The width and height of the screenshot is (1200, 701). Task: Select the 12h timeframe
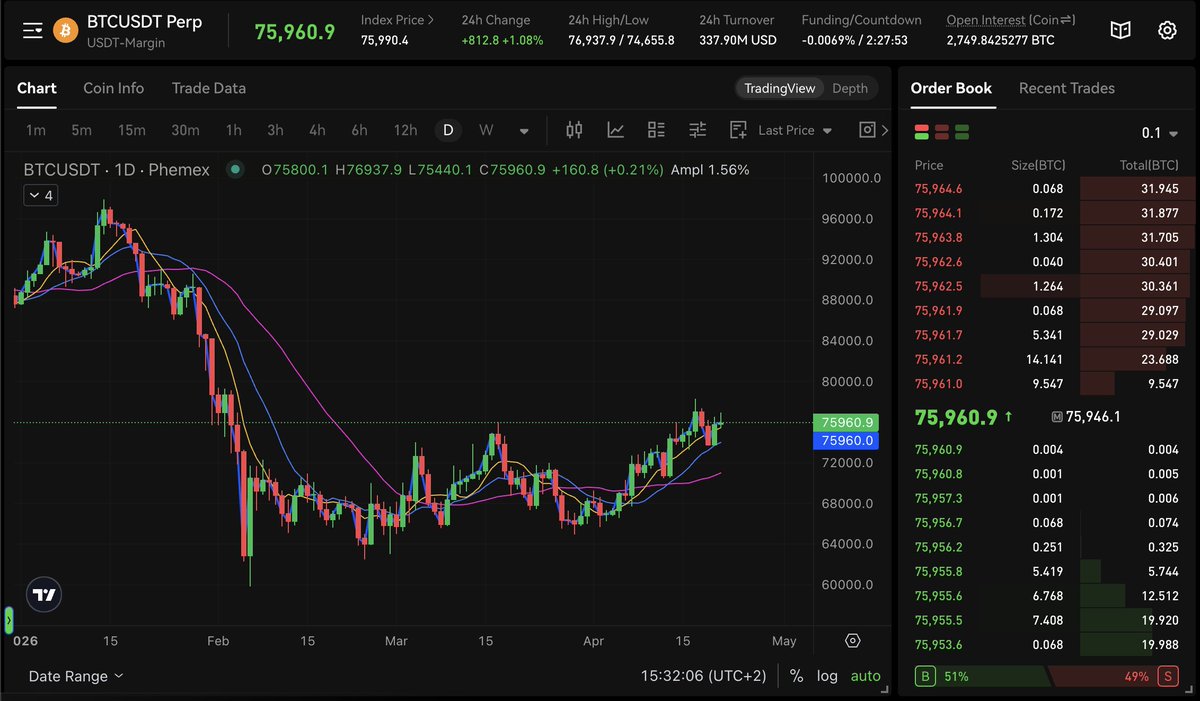click(405, 130)
